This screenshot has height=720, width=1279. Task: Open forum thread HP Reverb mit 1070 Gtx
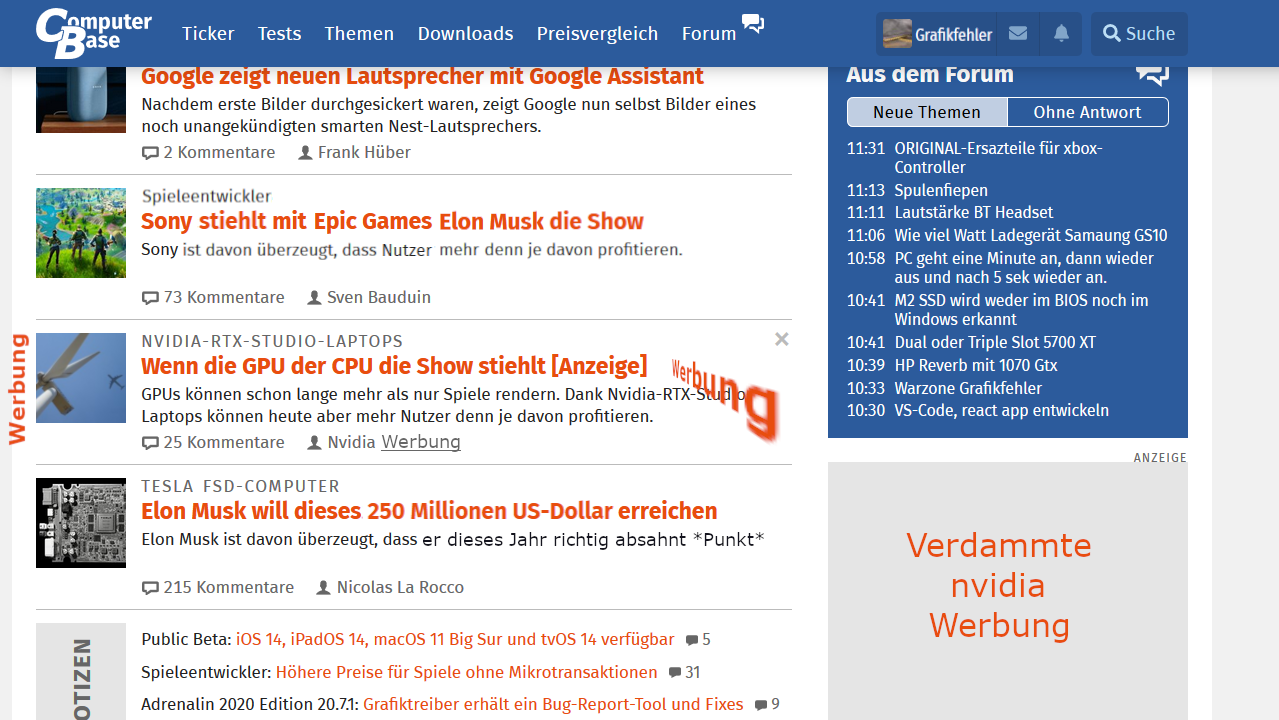click(x=976, y=365)
